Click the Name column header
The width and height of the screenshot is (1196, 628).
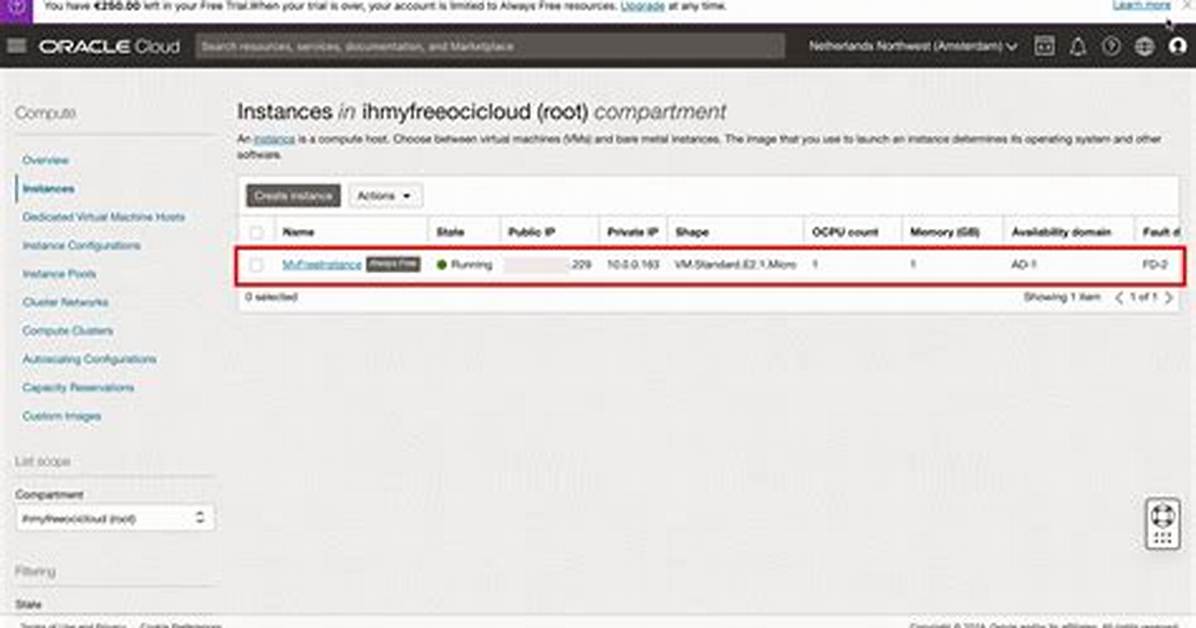[x=298, y=232]
